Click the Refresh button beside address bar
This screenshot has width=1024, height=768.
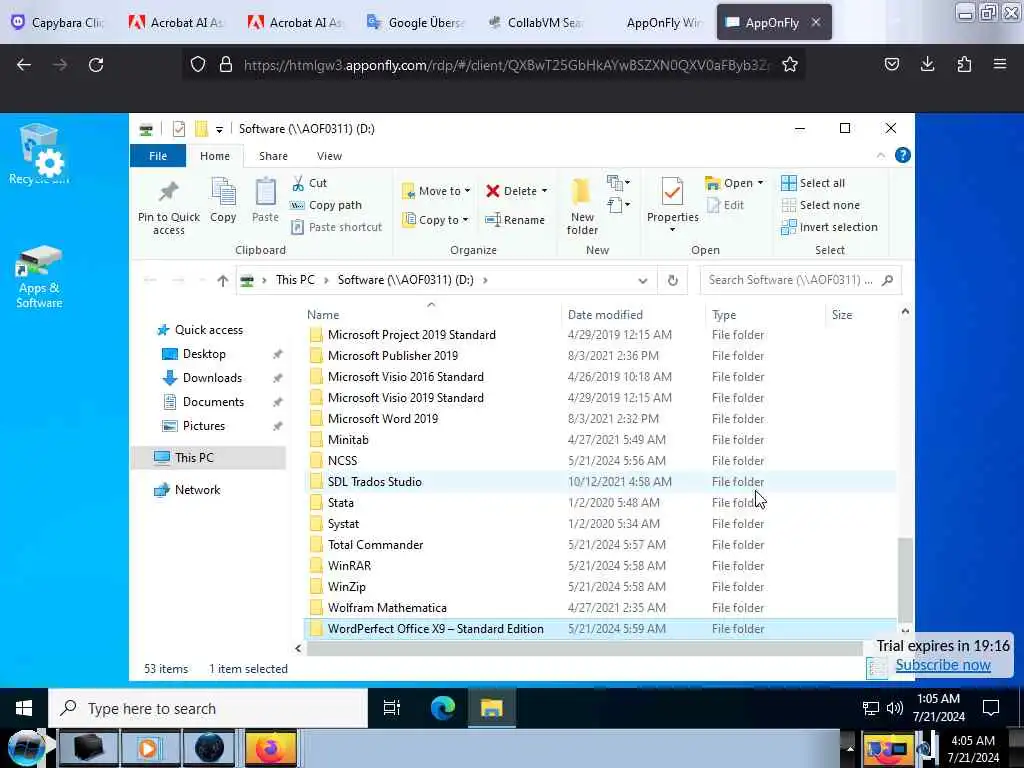tap(673, 280)
